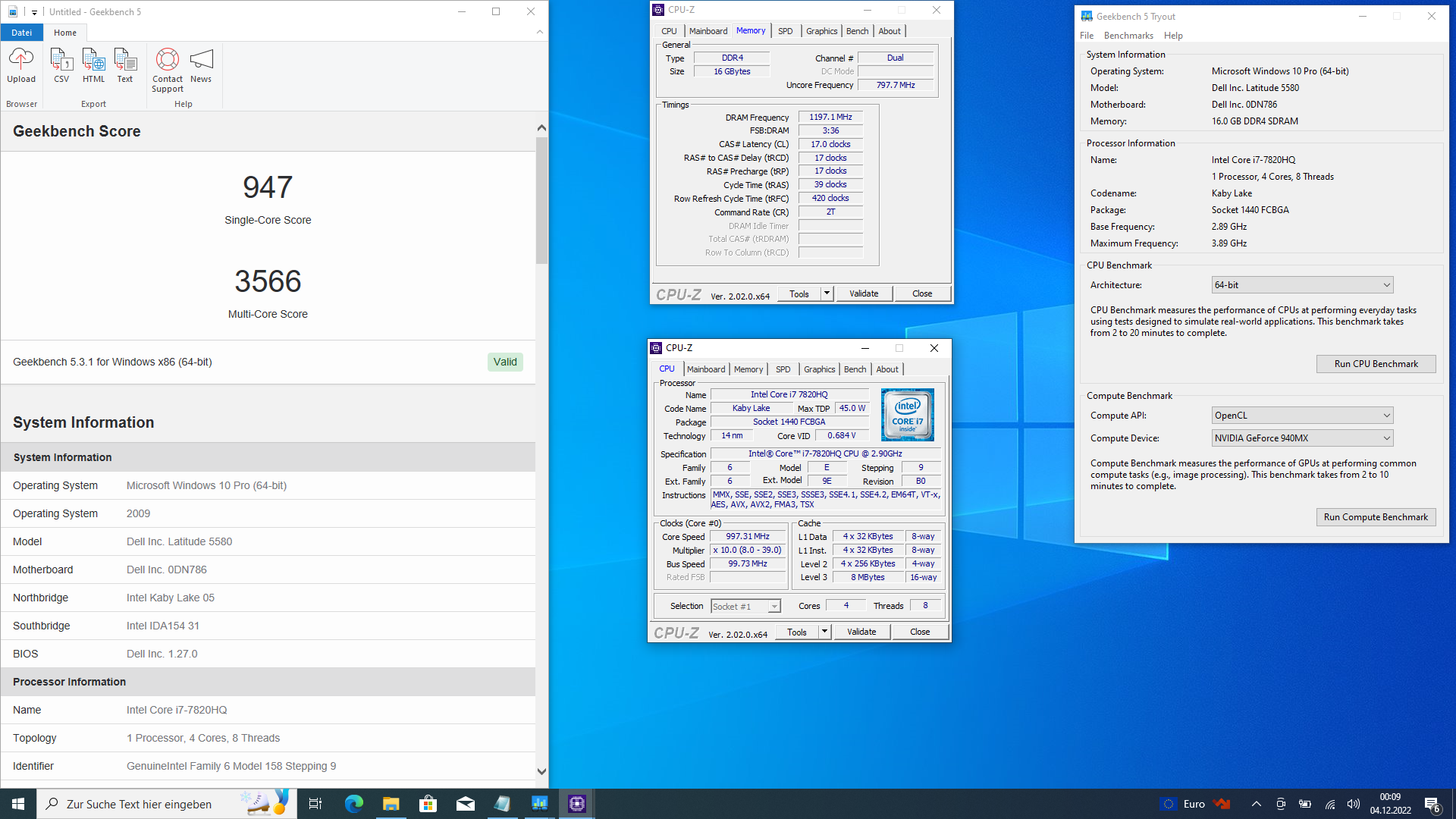Click the Geekbench results scrollbar thumb
The image size is (1456, 819).
[x=541, y=200]
